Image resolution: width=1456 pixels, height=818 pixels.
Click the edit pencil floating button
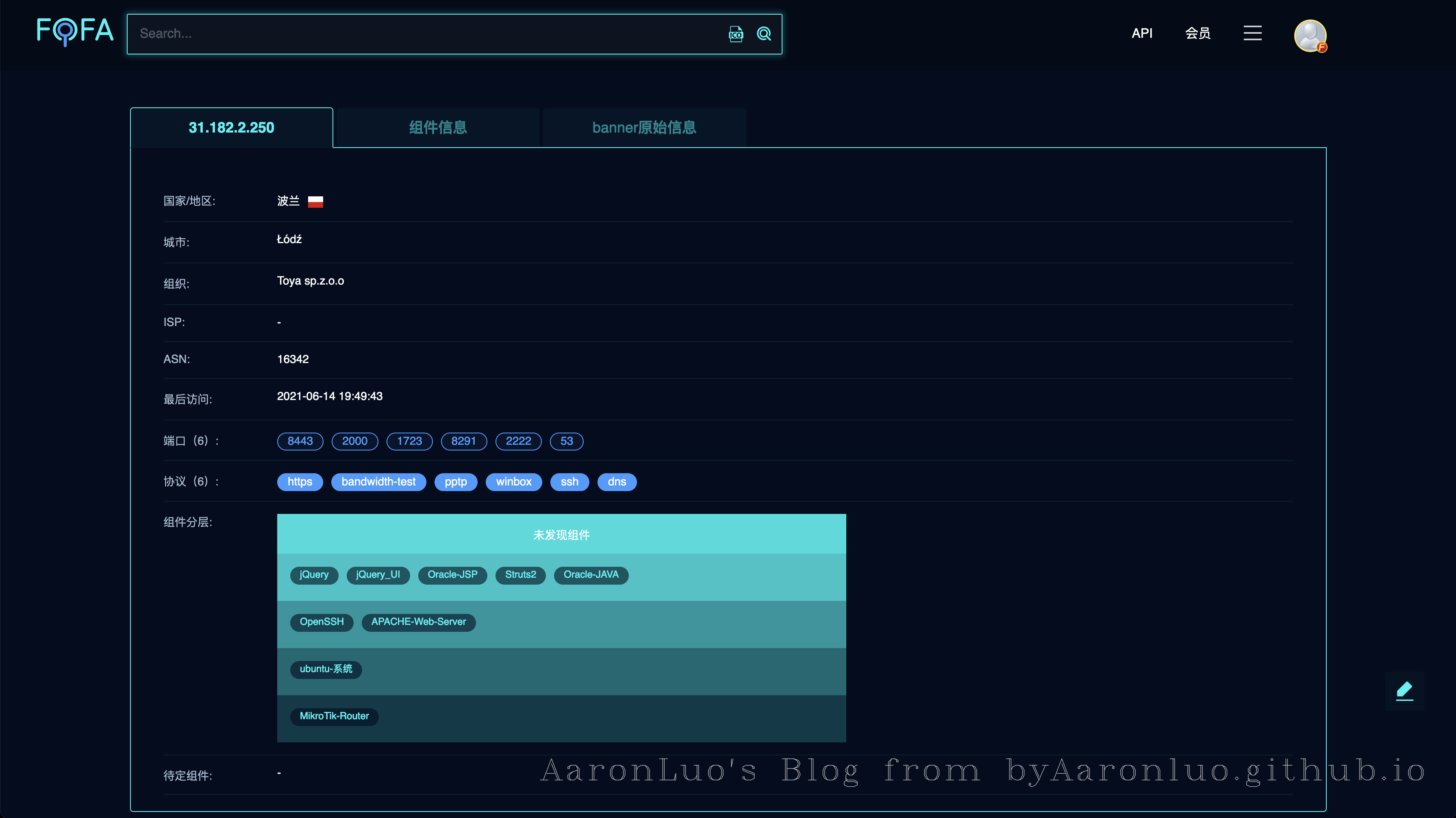[x=1404, y=691]
